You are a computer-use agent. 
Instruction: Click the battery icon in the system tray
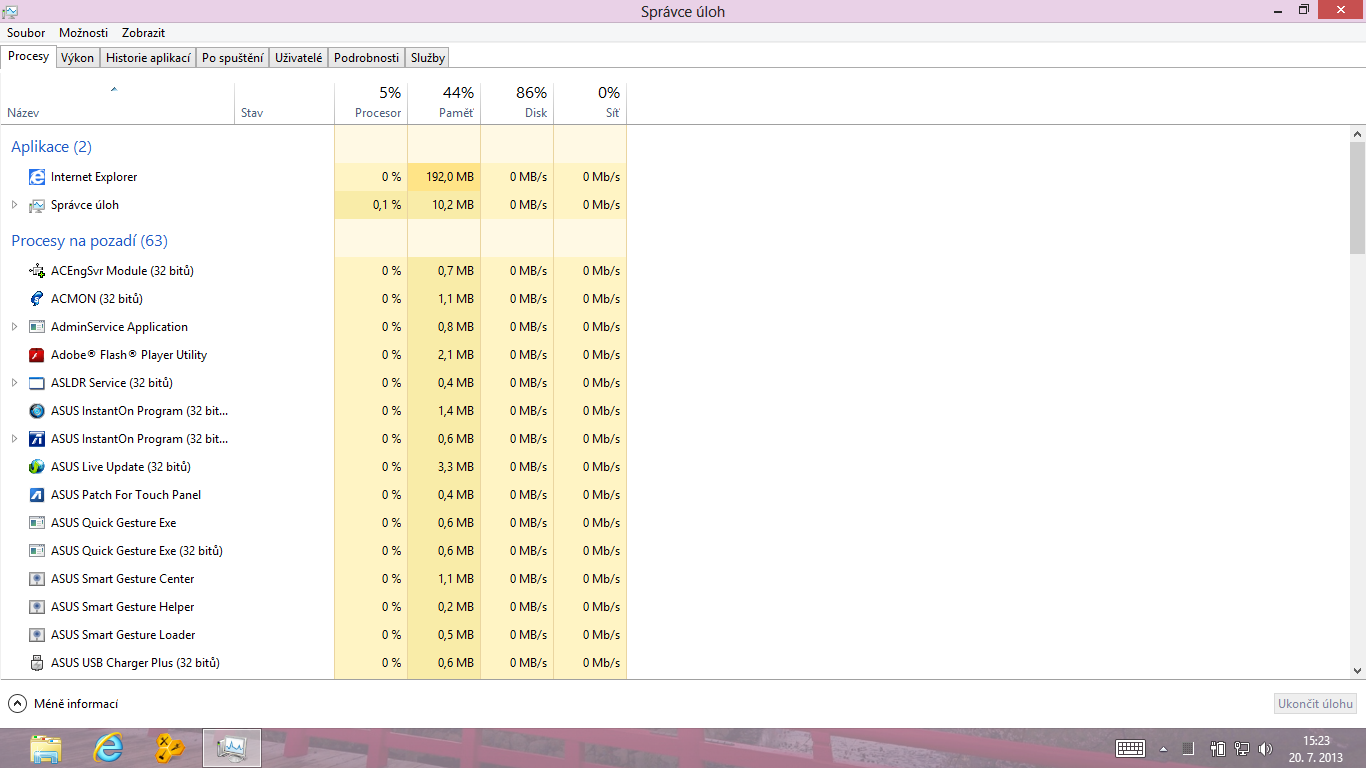[x=1218, y=749]
